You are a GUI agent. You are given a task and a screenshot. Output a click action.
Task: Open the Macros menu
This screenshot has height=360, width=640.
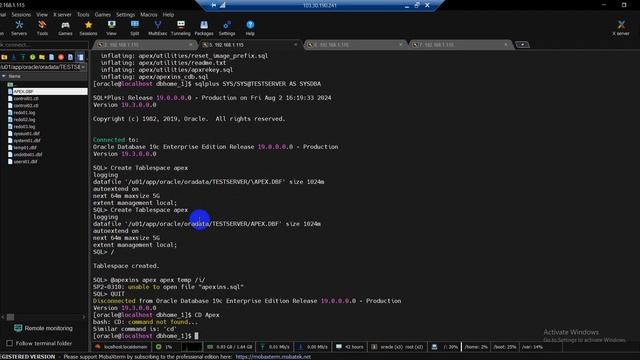[x=149, y=14]
